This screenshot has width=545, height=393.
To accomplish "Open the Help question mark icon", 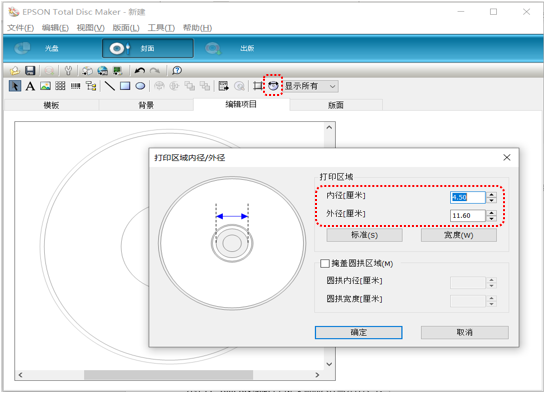I will (x=177, y=71).
